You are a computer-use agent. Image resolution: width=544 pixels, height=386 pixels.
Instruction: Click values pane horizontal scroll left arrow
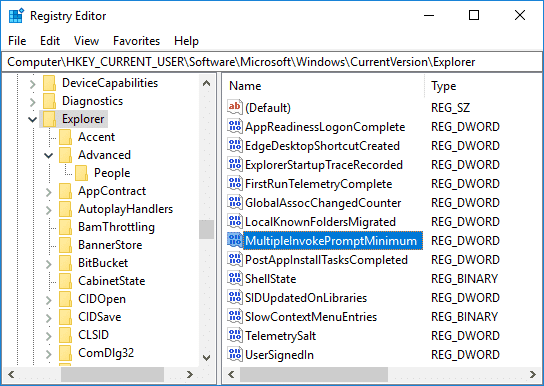[231, 375]
